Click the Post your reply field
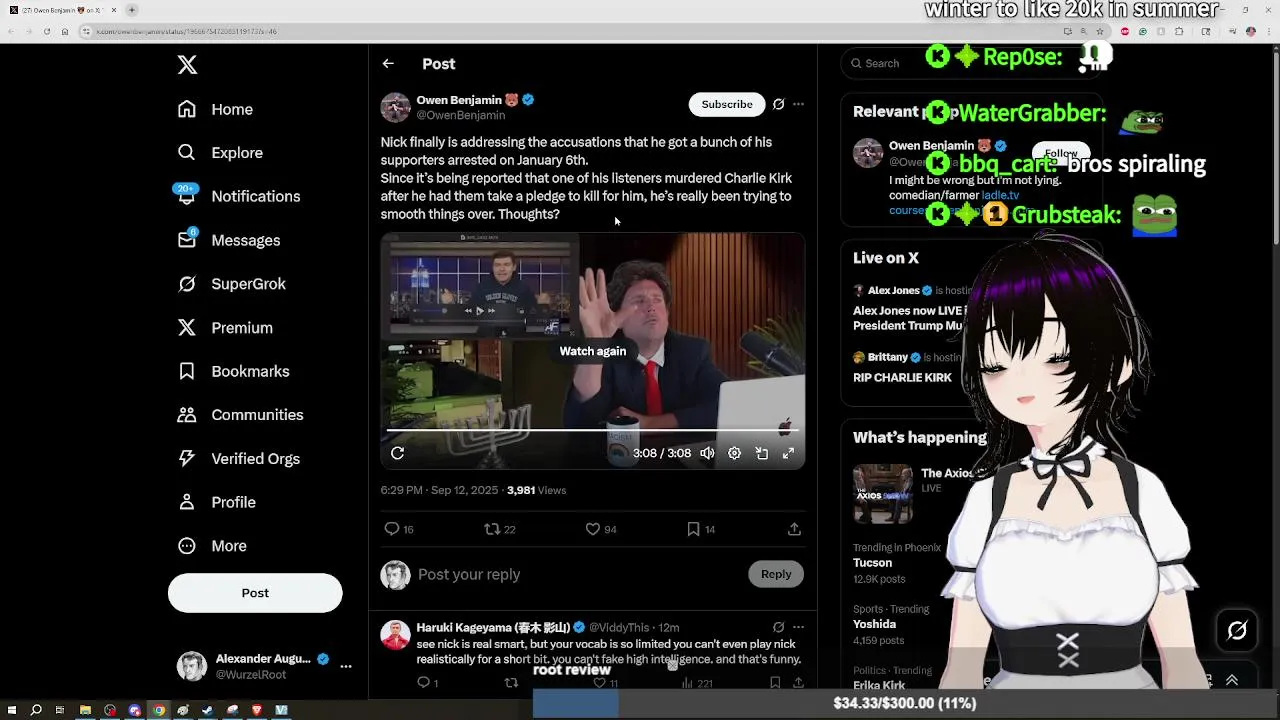Viewport: 1280px width, 720px height. click(578, 574)
